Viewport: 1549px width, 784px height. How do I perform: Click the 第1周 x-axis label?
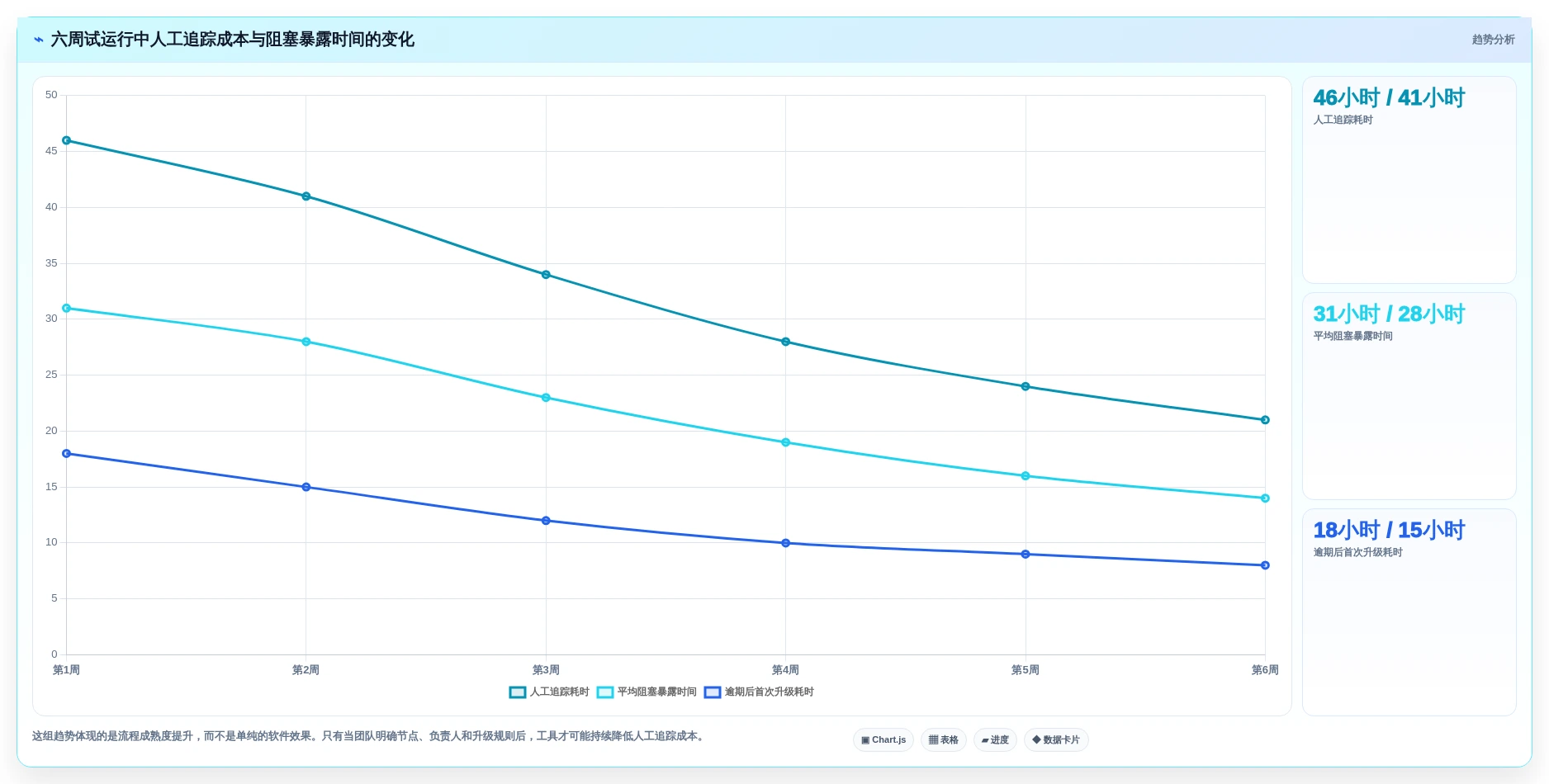[67, 670]
